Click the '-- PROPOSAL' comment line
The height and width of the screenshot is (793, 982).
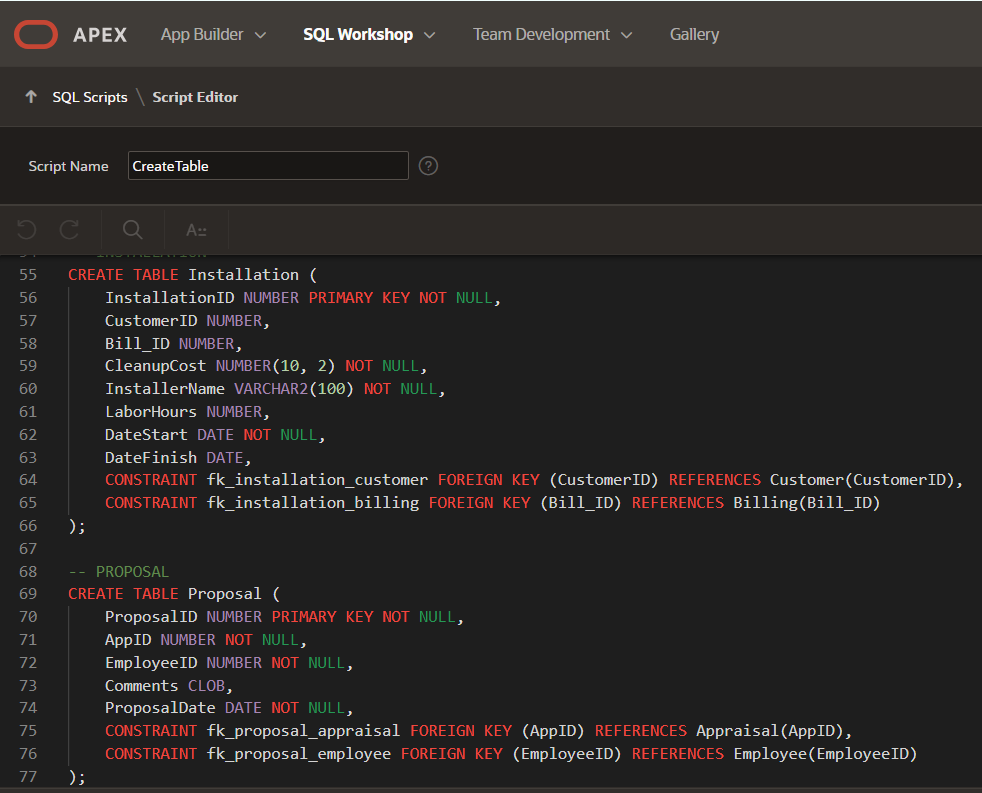tap(118, 572)
